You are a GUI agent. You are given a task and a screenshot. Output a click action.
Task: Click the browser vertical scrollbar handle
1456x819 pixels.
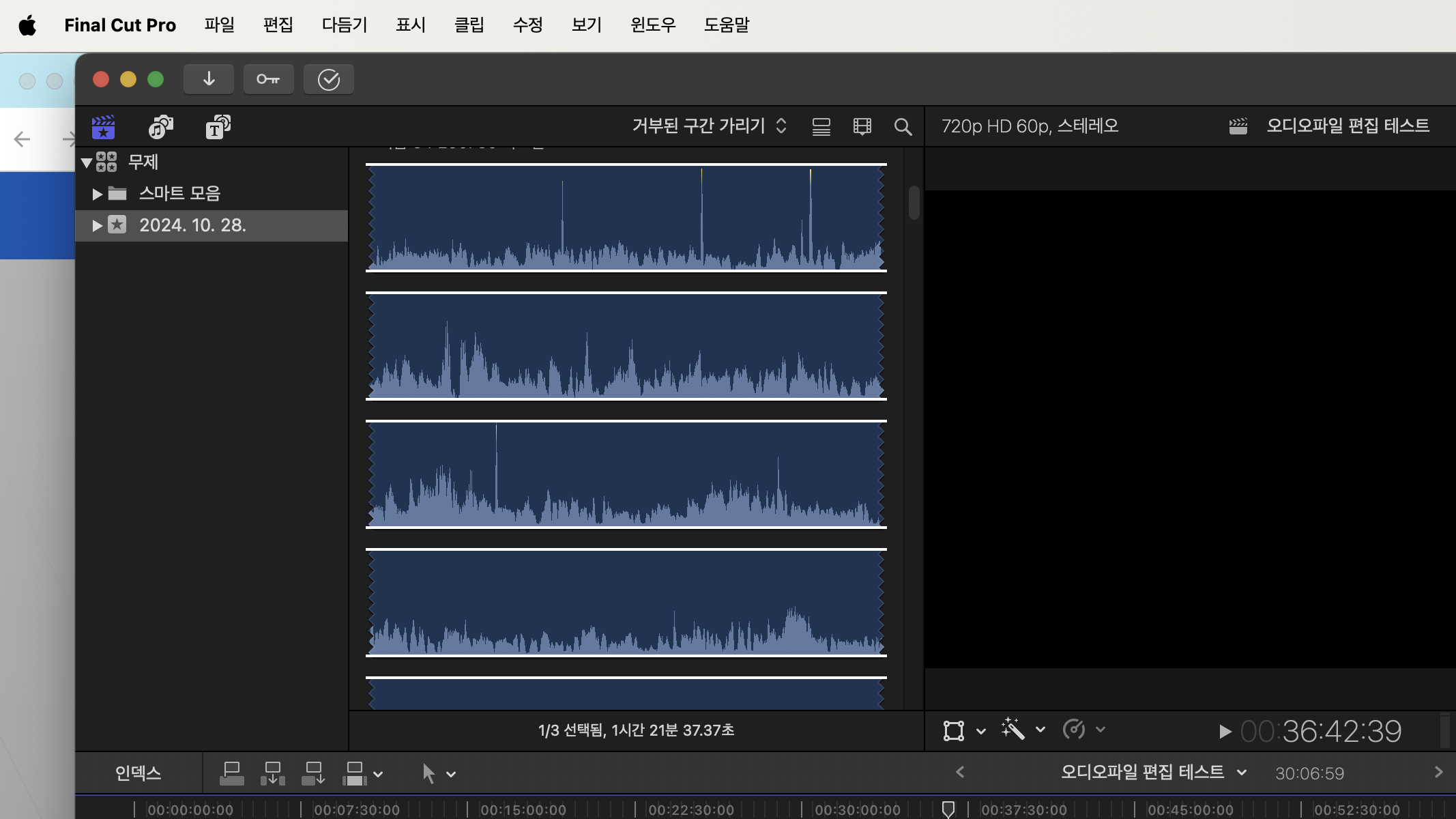914,202
